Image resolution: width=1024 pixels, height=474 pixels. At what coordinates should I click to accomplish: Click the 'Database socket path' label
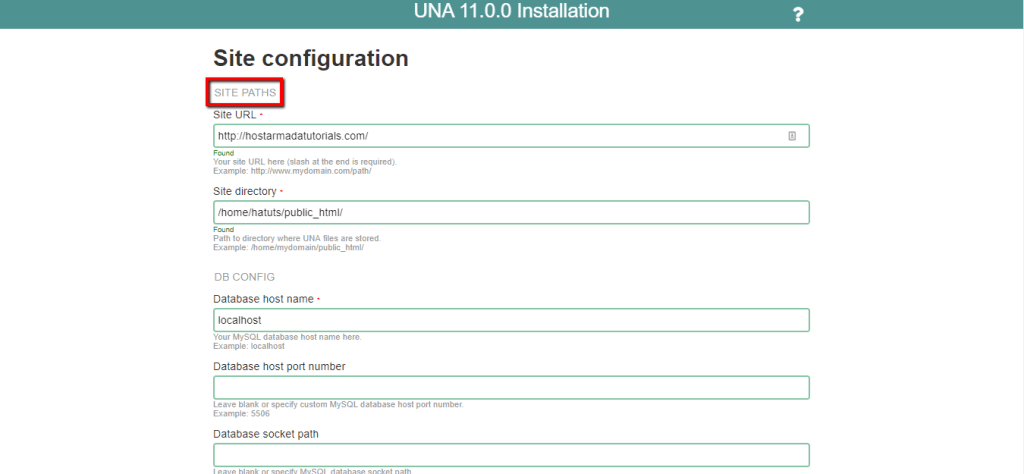tap(266, 434)
